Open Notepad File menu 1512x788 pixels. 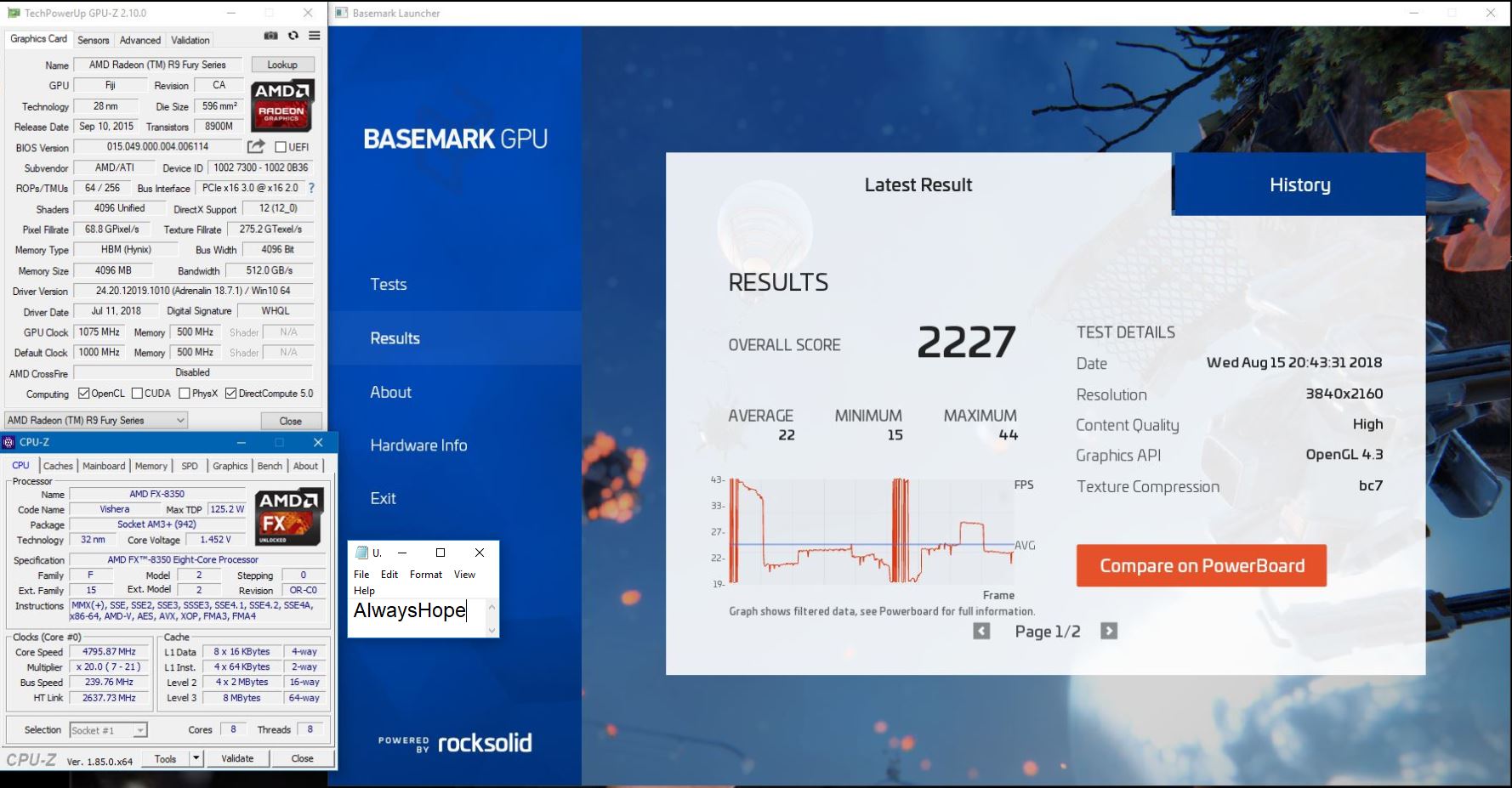pos(361,575)
